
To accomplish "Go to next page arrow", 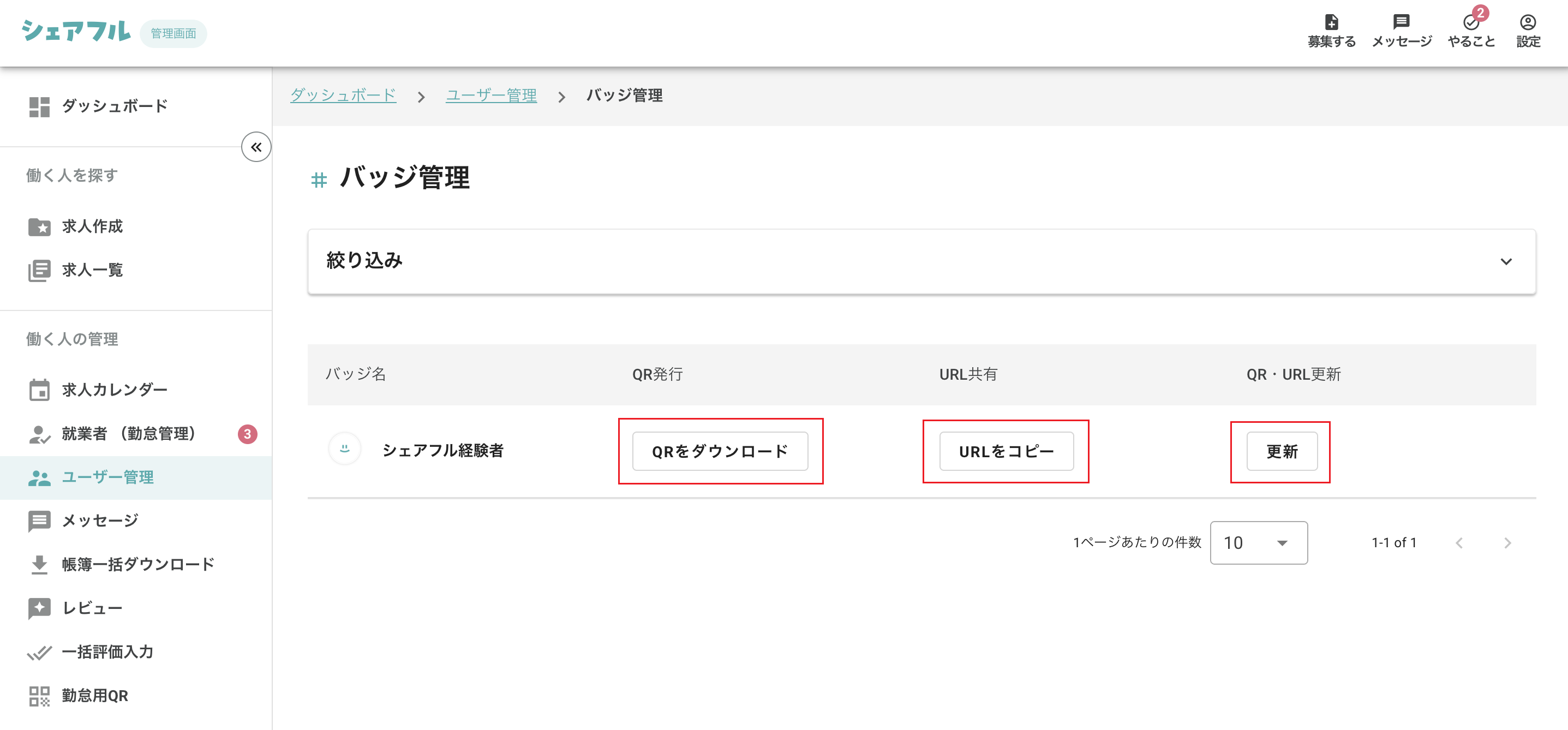I will [x=1507, y=542].
